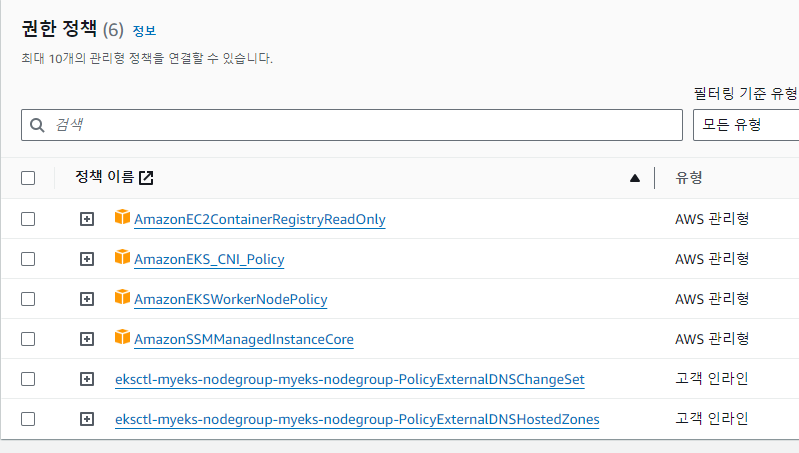Open eksctl PolicyExternalDNSHostedZones policy link
This screenshot has height=453, width=799.
[357, 419]
